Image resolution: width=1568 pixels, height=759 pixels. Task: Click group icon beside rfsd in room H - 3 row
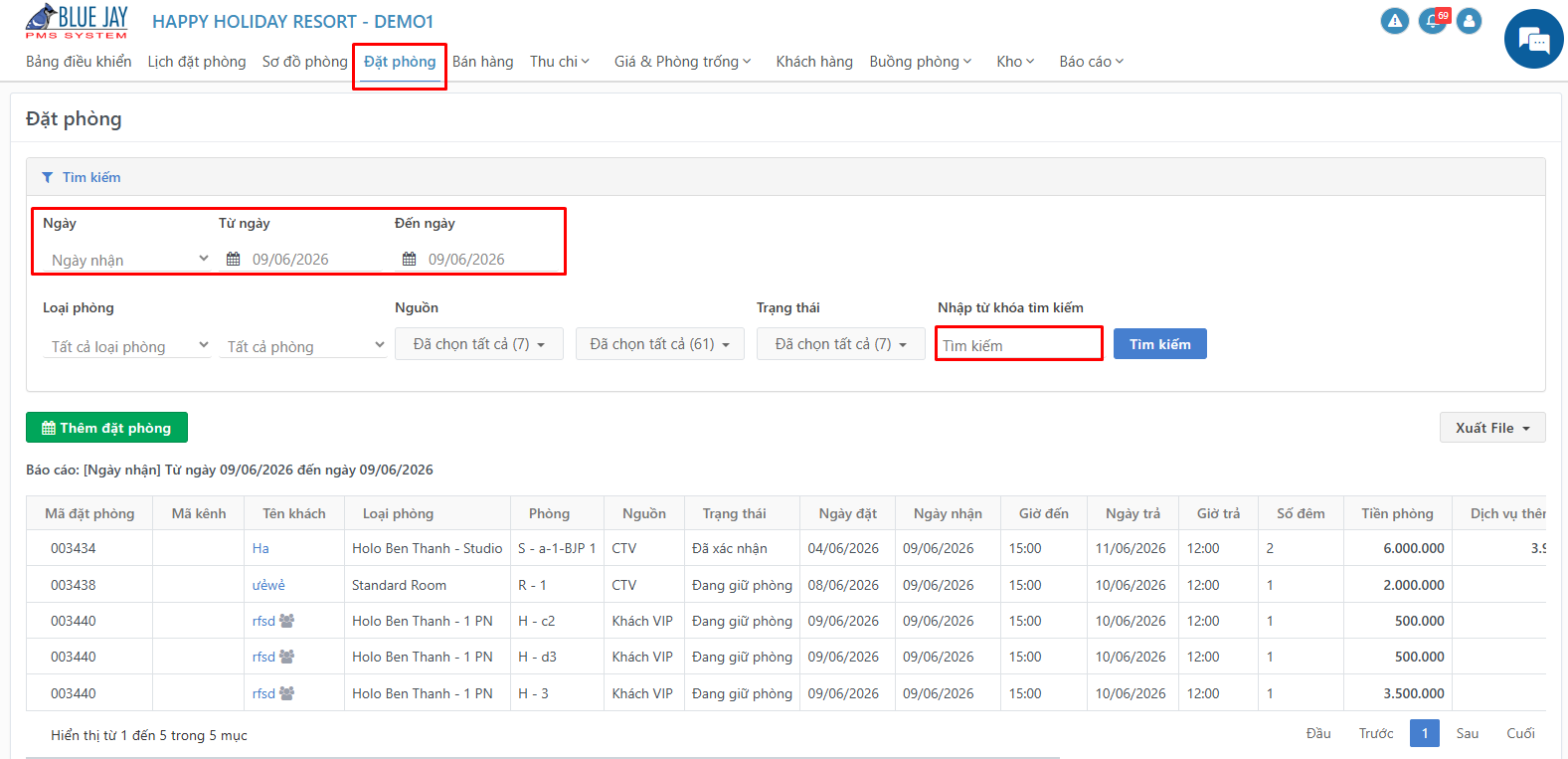tap(286, 693)
